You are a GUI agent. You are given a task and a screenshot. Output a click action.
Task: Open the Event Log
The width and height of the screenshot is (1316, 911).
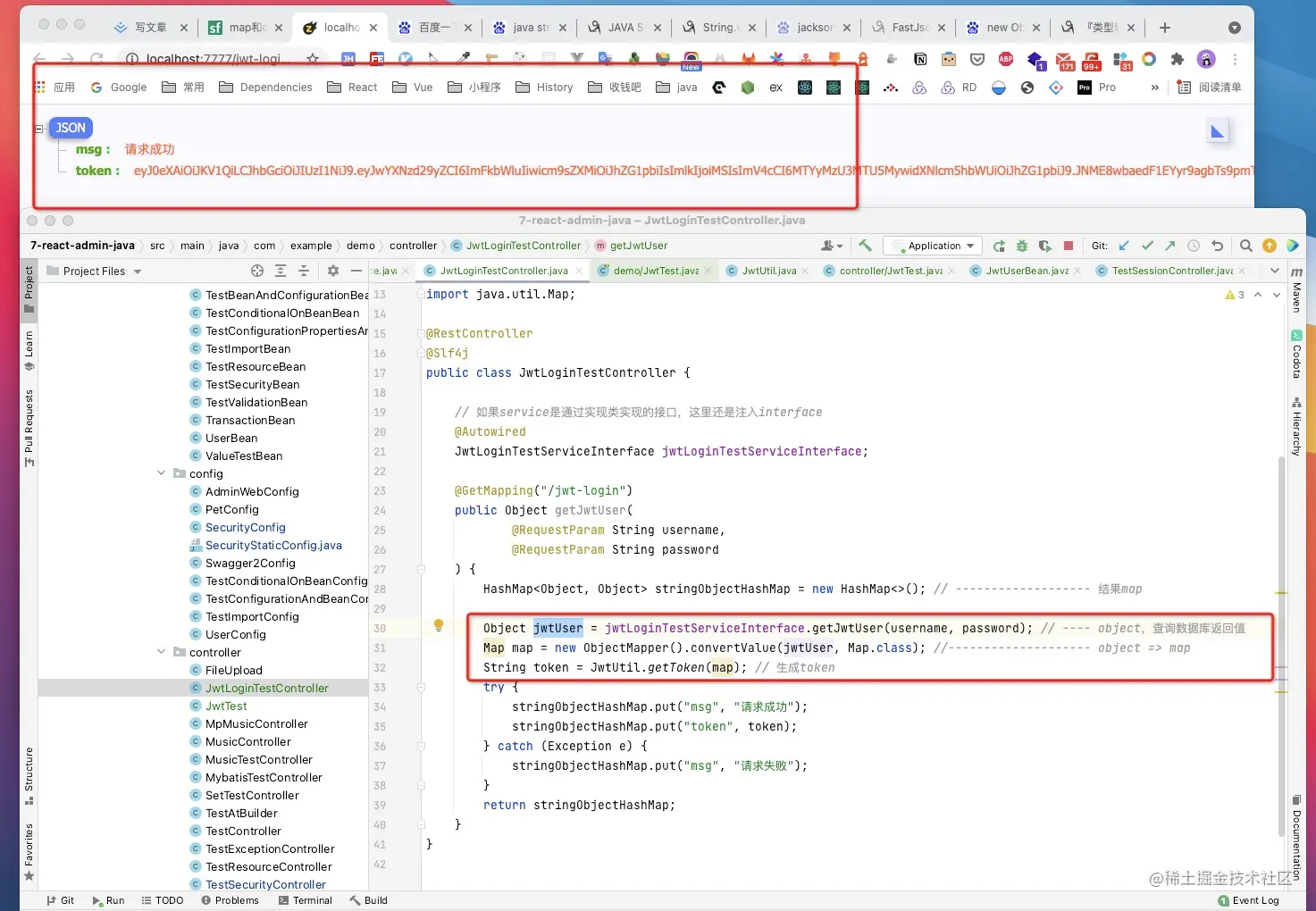tap(1248, 900)
